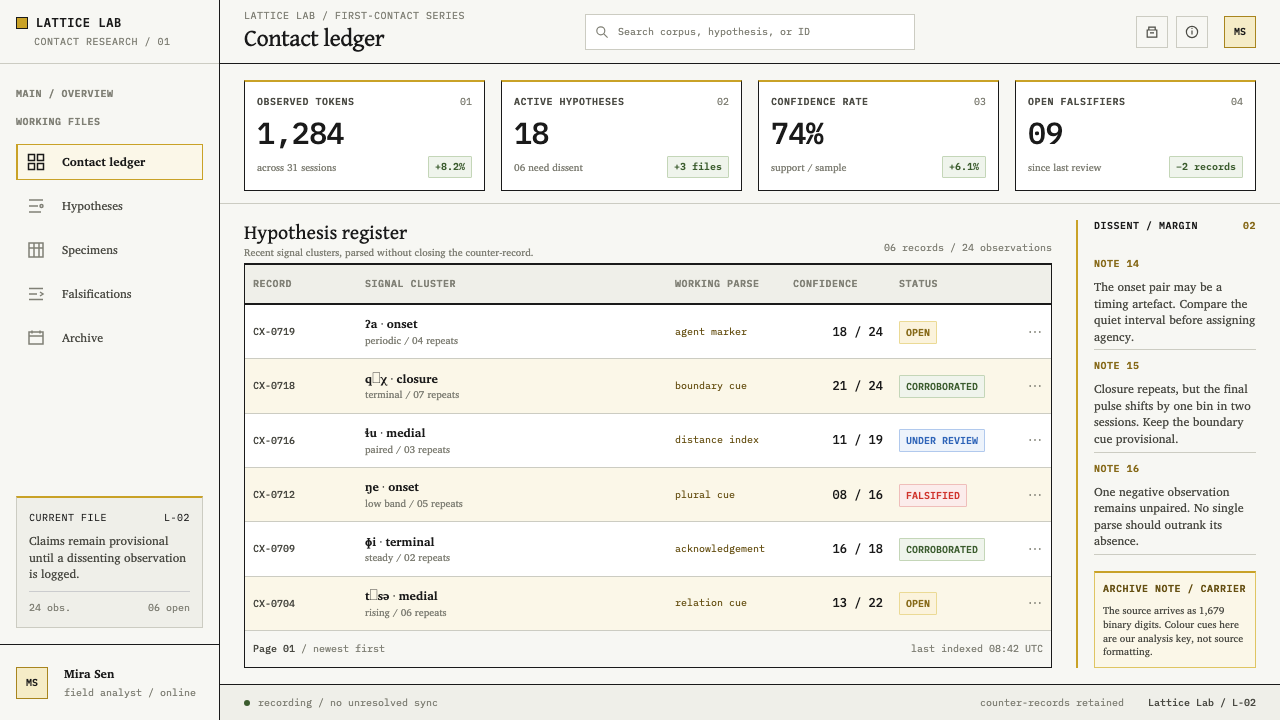
Task: Click the "+3 files" badge
Action: 698,167
